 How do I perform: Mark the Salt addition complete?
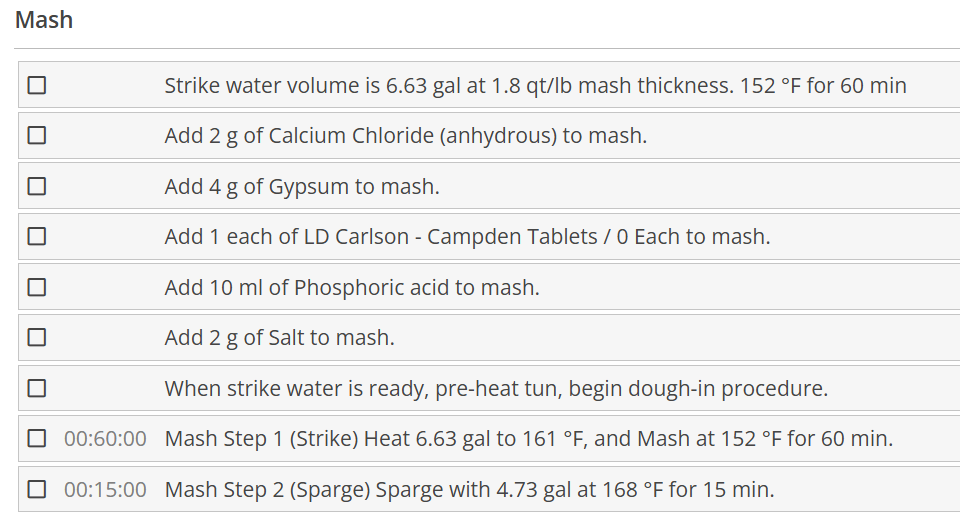click(x=37, y=338)
